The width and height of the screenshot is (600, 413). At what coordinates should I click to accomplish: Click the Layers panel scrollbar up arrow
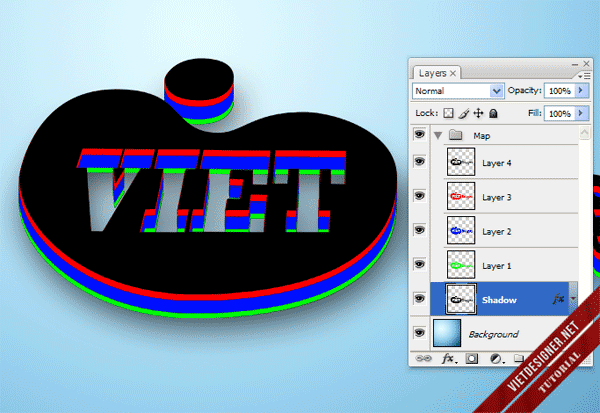click(584, 133)
